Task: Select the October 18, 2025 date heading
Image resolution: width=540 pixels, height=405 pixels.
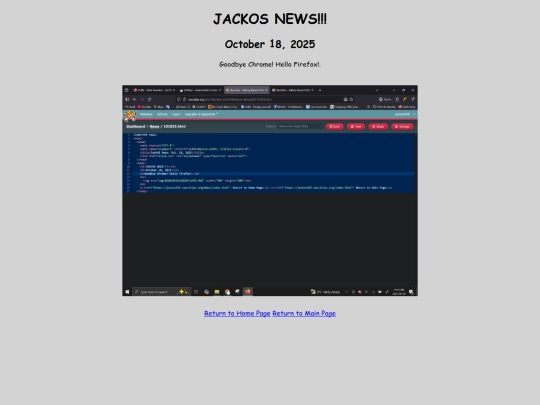Action: pos(270,44)
